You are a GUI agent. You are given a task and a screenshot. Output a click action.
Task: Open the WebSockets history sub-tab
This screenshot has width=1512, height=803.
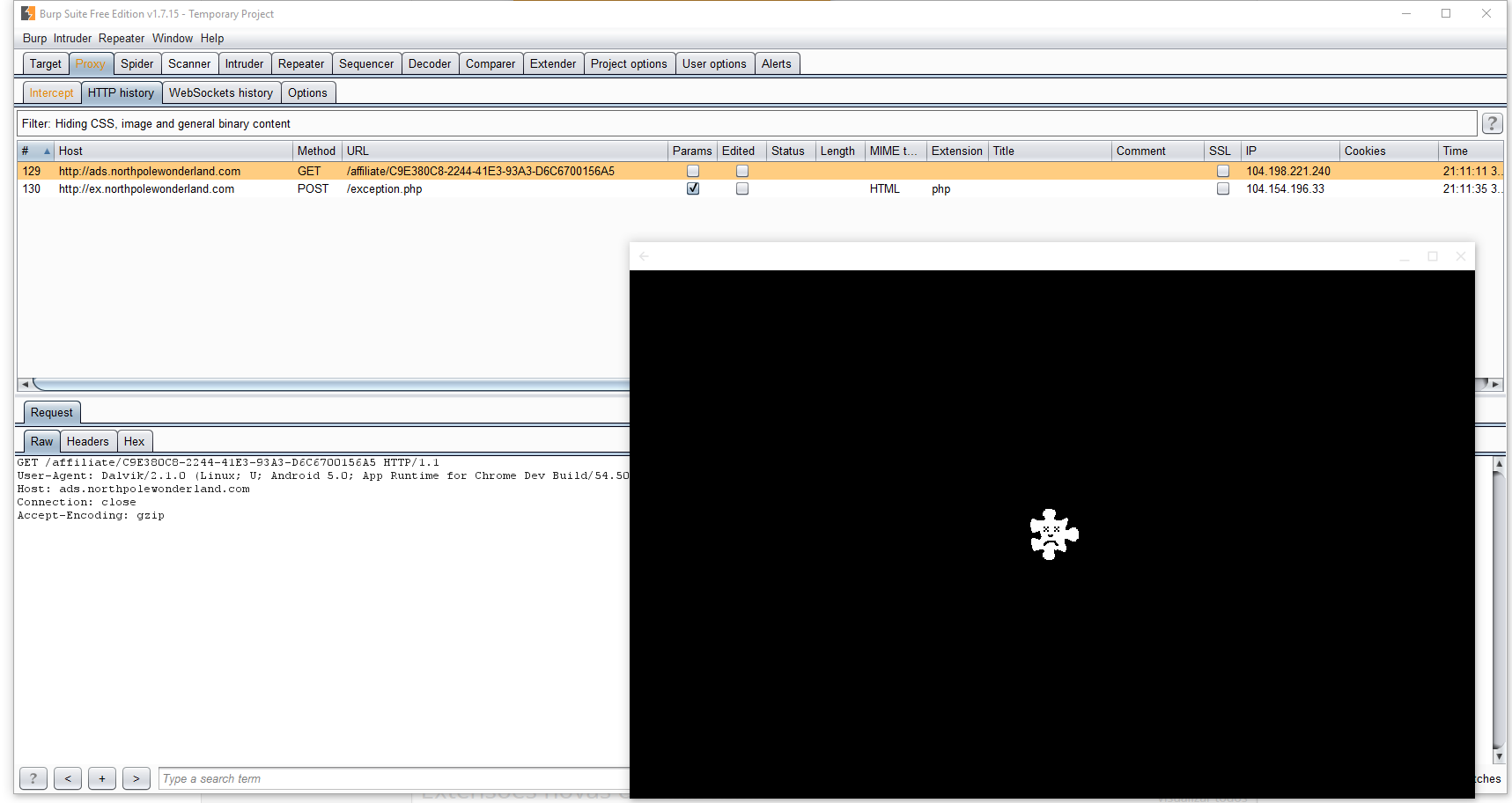click(x=221, y=92)
